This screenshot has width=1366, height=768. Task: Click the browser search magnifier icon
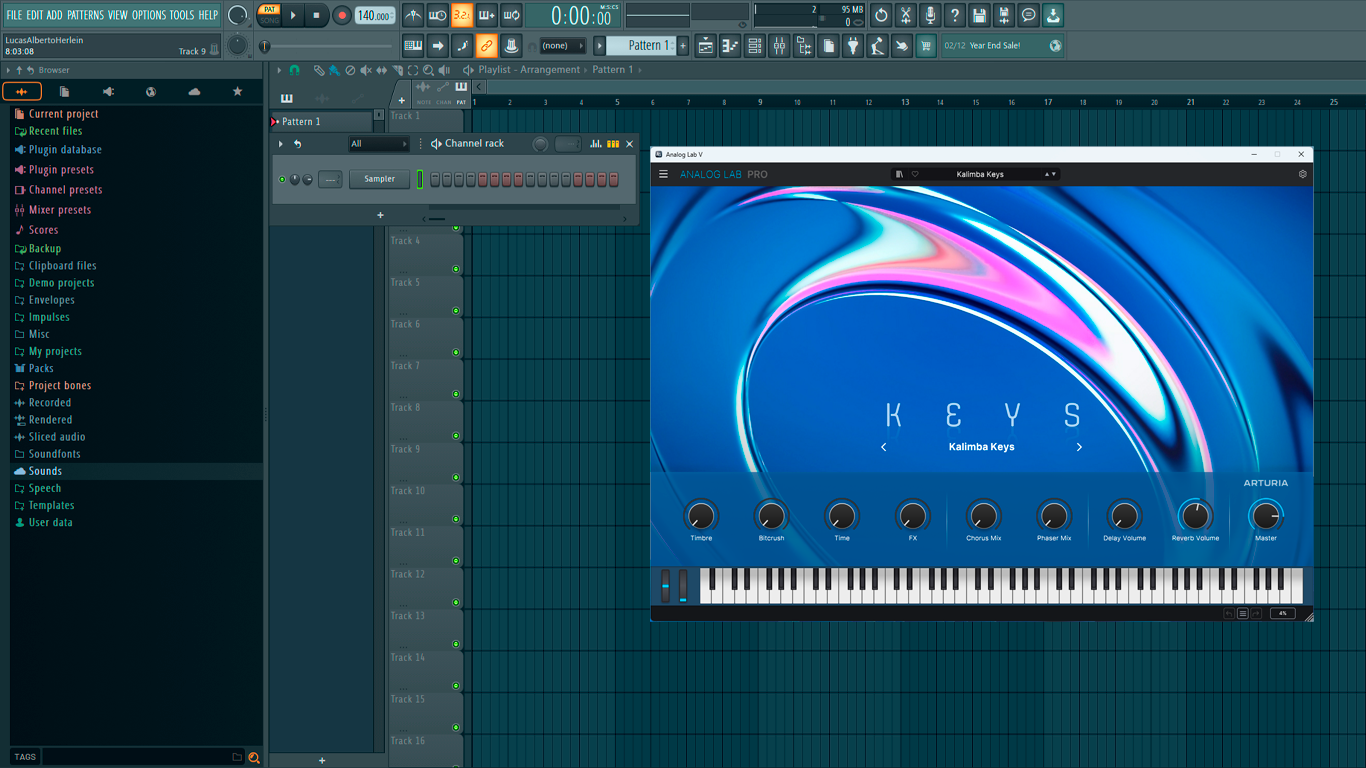[254, 758]
